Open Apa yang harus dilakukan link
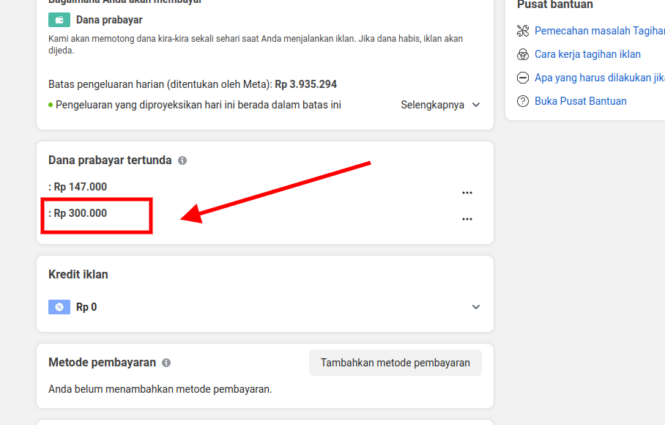Screen dimensions: 665x425 [x=599, y=78]
